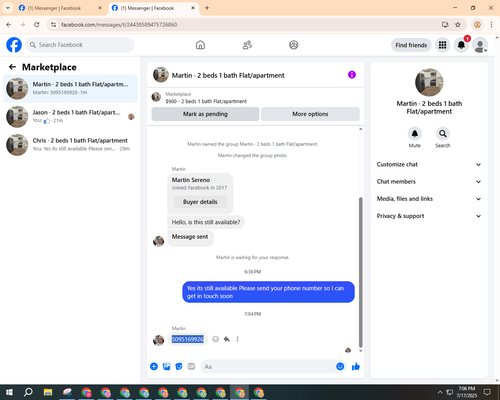This screenshot has height=400, width=500.
Task: Open the notifications bell in the top bar
Action: pyautogui.click(x=461, y=45)
